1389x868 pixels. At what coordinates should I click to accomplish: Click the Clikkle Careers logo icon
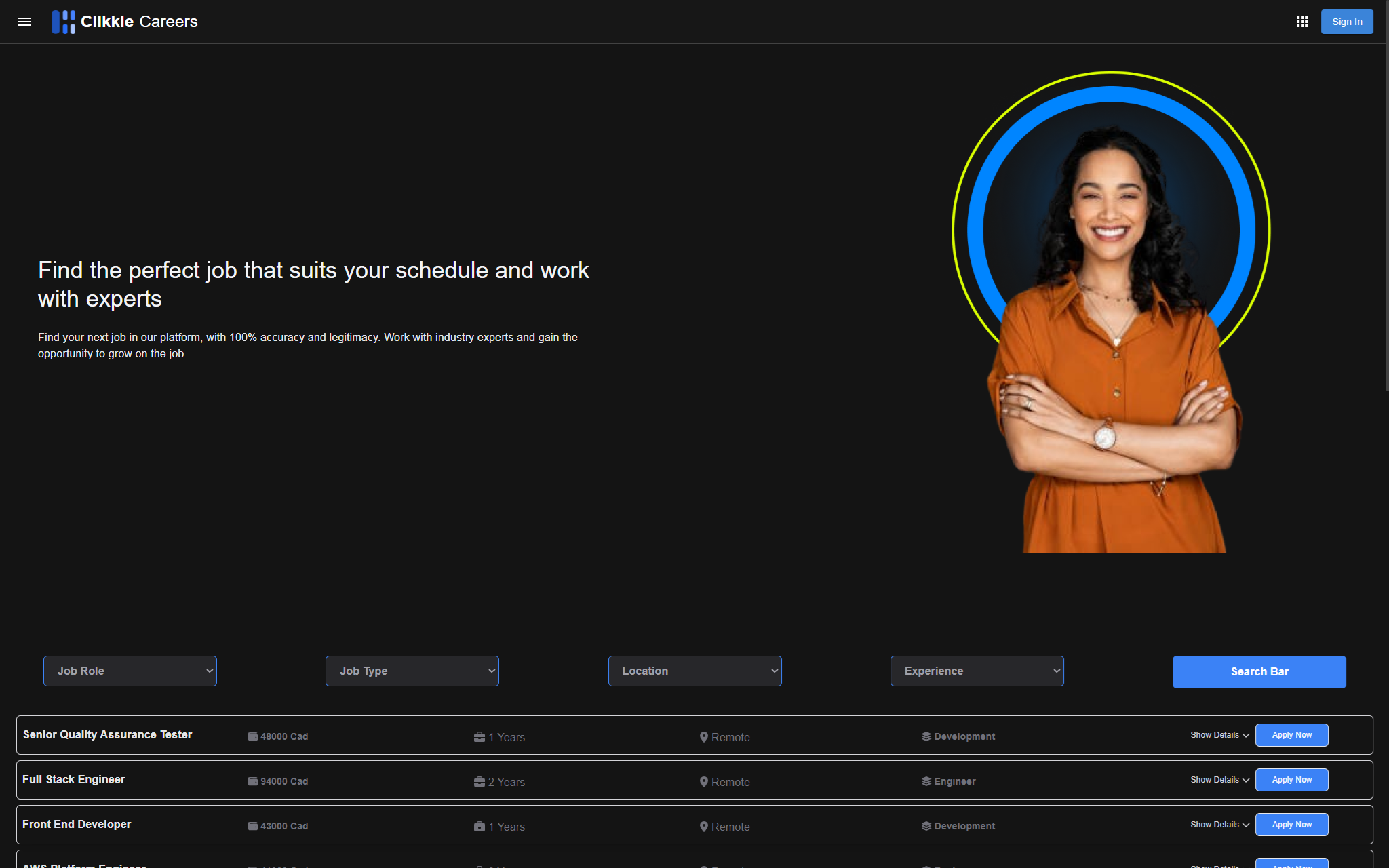coord(63,22)
